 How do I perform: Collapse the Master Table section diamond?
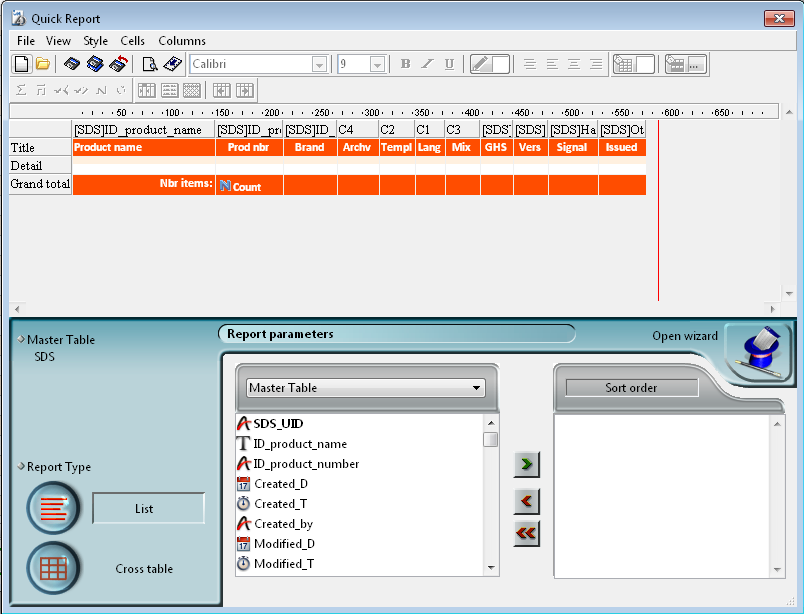[21, 339]
